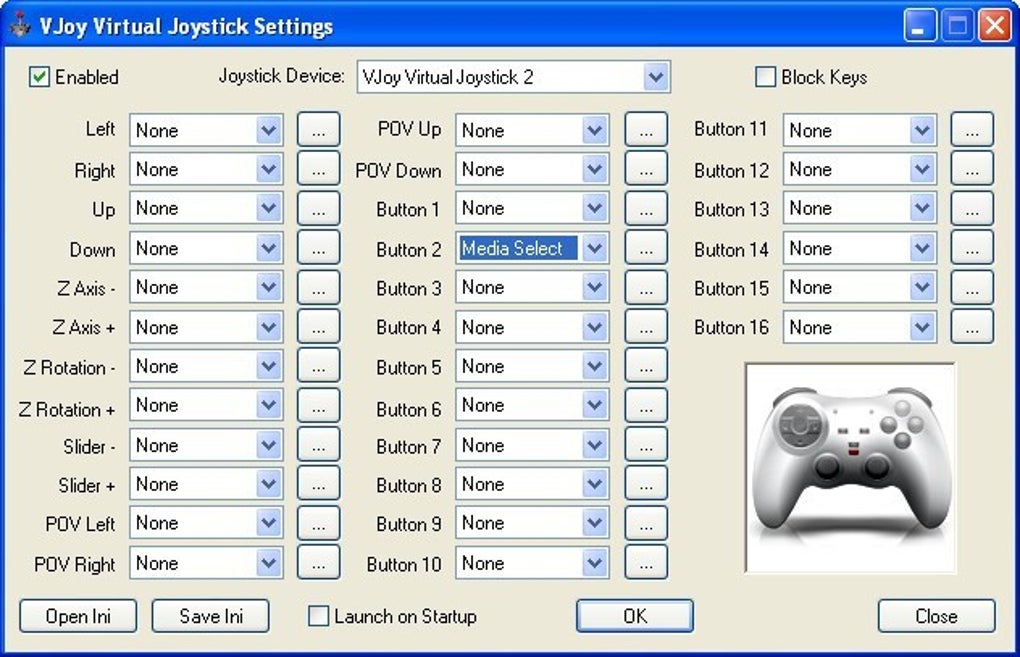Click the ... button for Left

(x=319, y=129)
